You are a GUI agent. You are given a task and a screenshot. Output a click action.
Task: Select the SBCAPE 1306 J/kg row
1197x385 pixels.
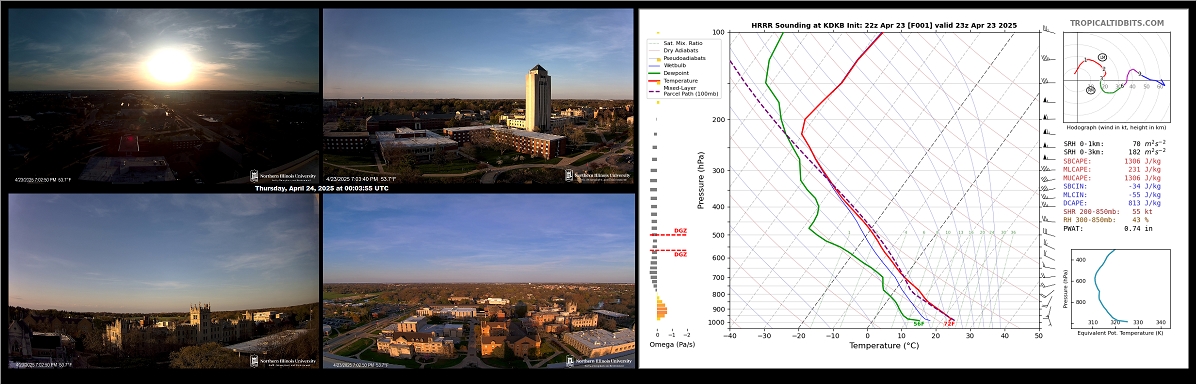click(x=1112, y=160)
